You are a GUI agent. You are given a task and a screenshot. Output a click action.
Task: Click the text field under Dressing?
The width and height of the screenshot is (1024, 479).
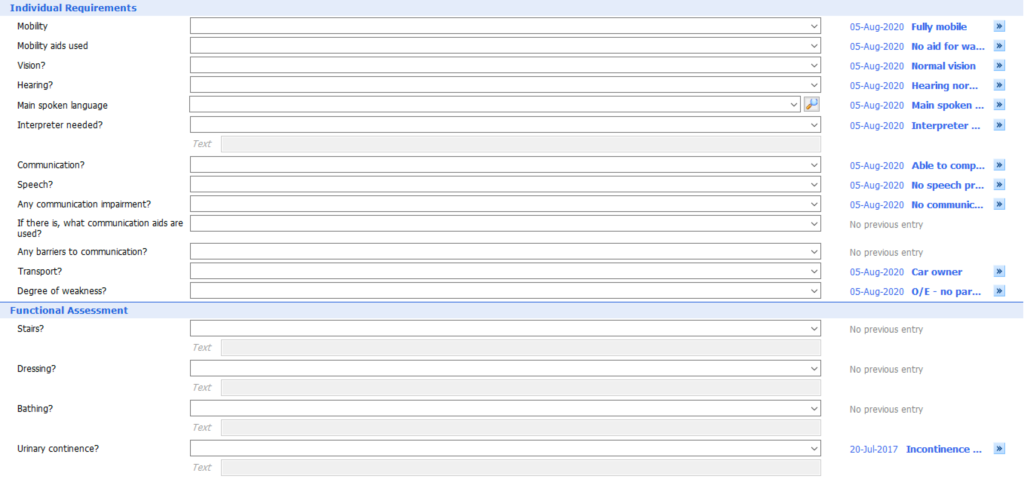(520, 388)
